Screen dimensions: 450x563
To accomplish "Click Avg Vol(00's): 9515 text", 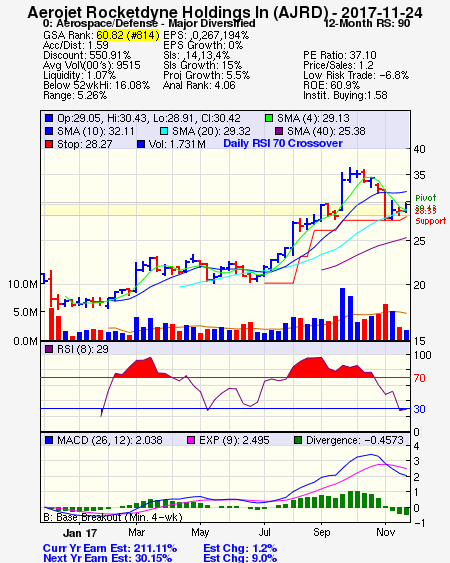I will click(x=92, y=65).
